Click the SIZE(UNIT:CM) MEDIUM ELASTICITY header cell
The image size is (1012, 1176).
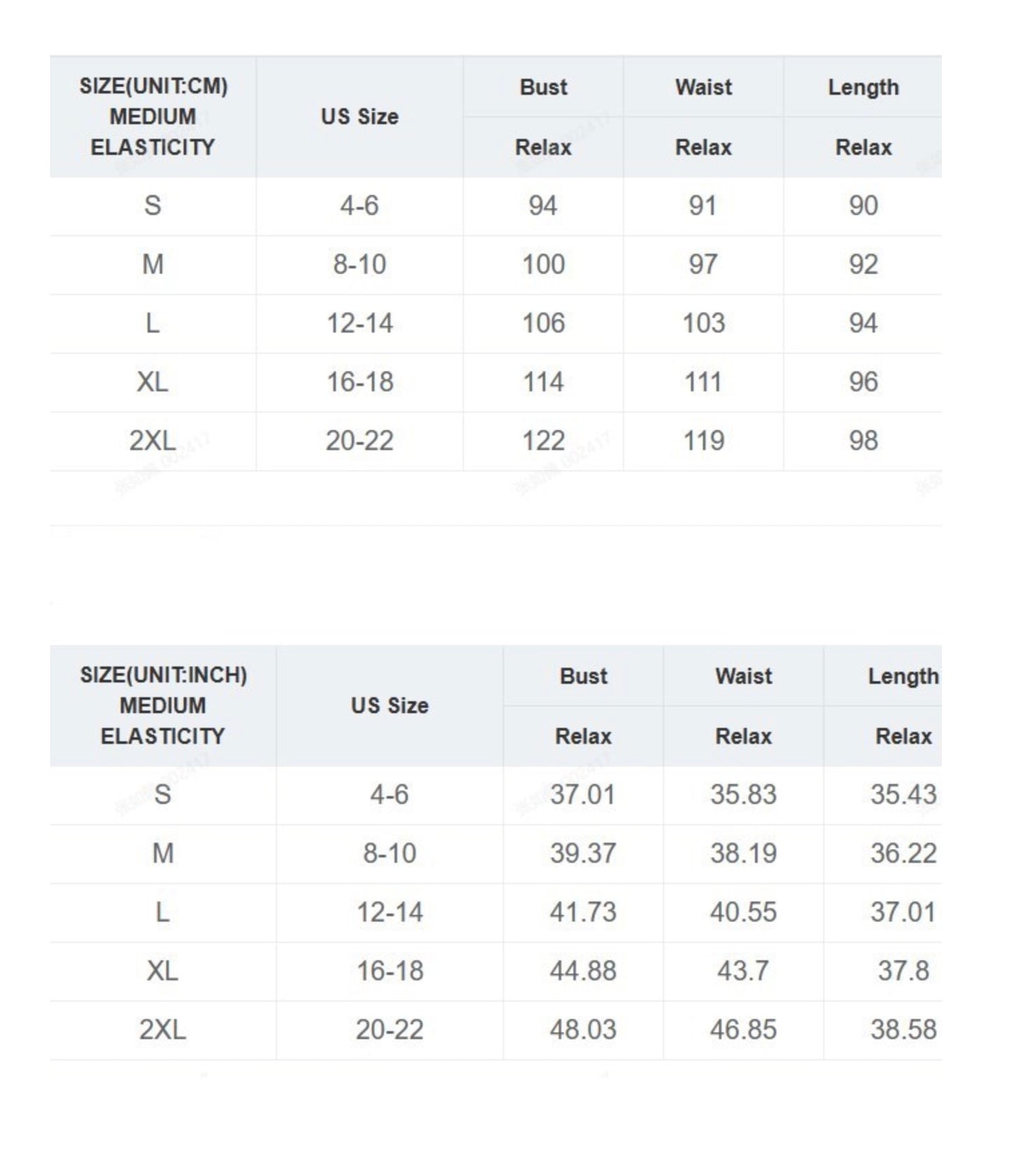point(153,116)
